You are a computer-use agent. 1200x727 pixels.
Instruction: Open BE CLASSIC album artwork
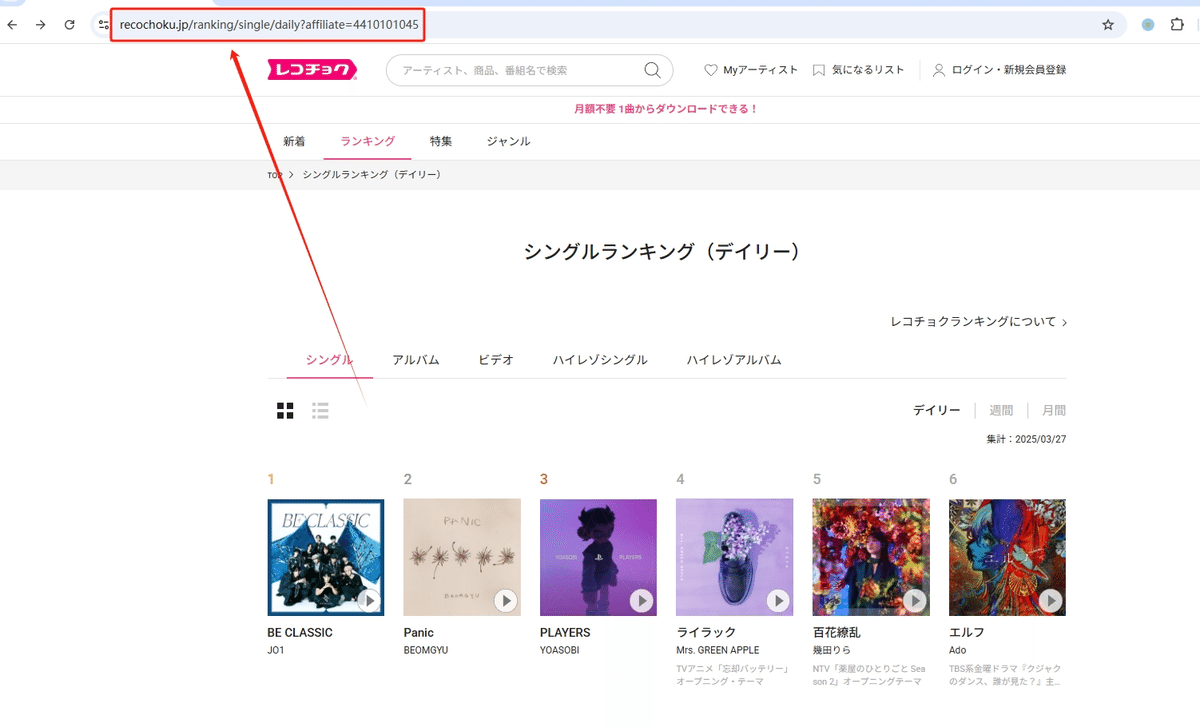click(326, 557)
